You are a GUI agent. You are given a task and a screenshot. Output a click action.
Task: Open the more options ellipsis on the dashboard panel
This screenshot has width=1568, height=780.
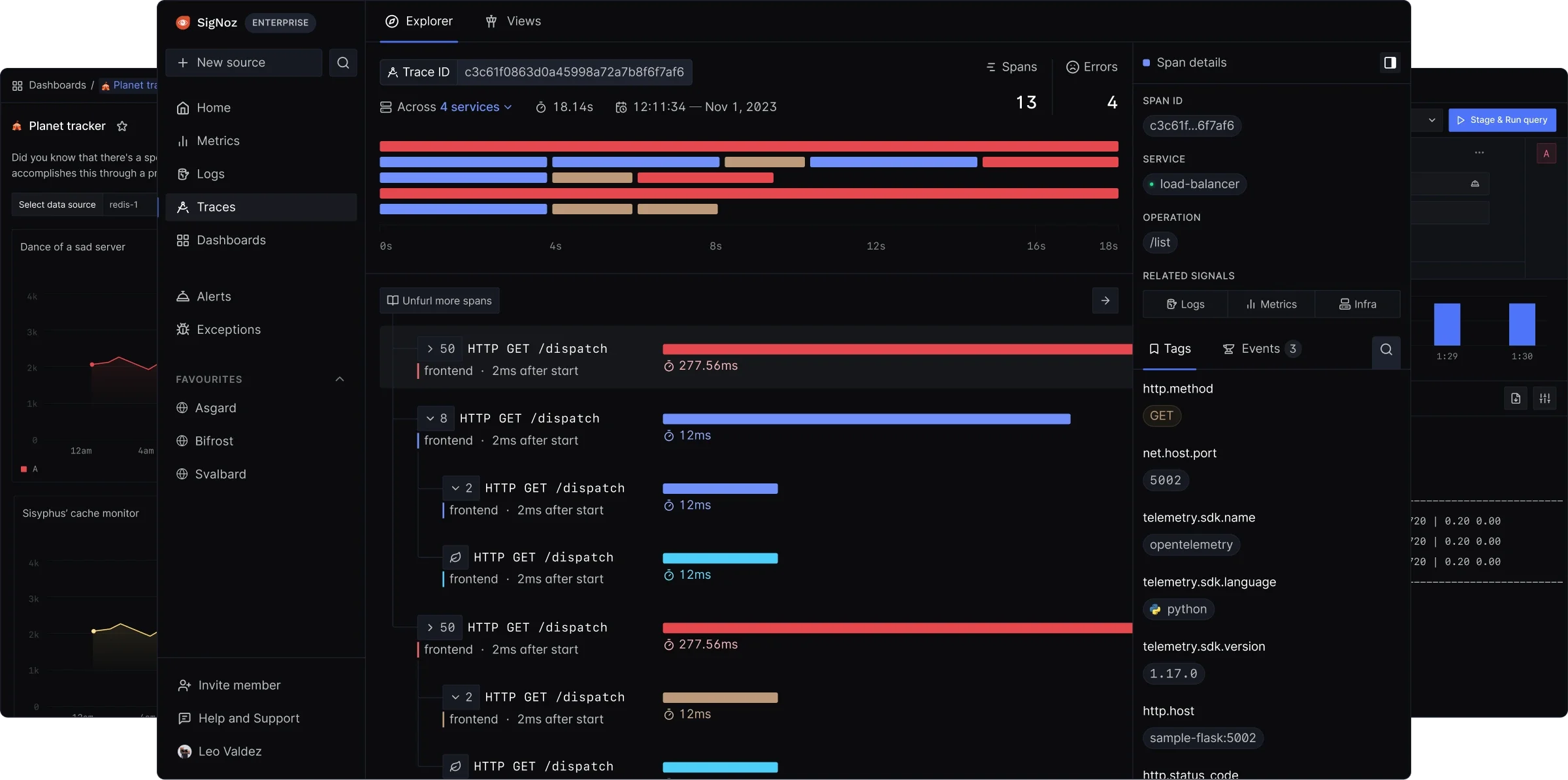point(1480,152)
